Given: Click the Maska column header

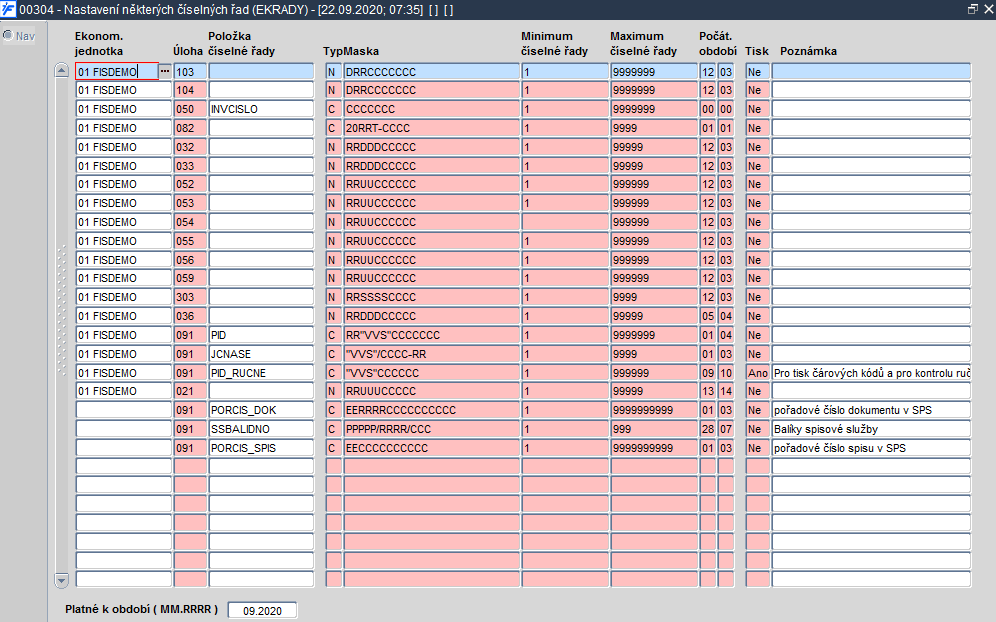Looking at the screenshot, I should [361, 51].
